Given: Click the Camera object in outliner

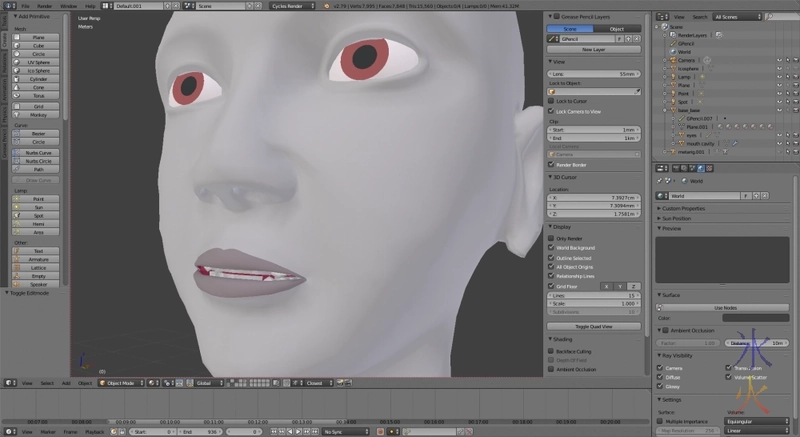Looking at the screenshot, I should pos(685,60).
